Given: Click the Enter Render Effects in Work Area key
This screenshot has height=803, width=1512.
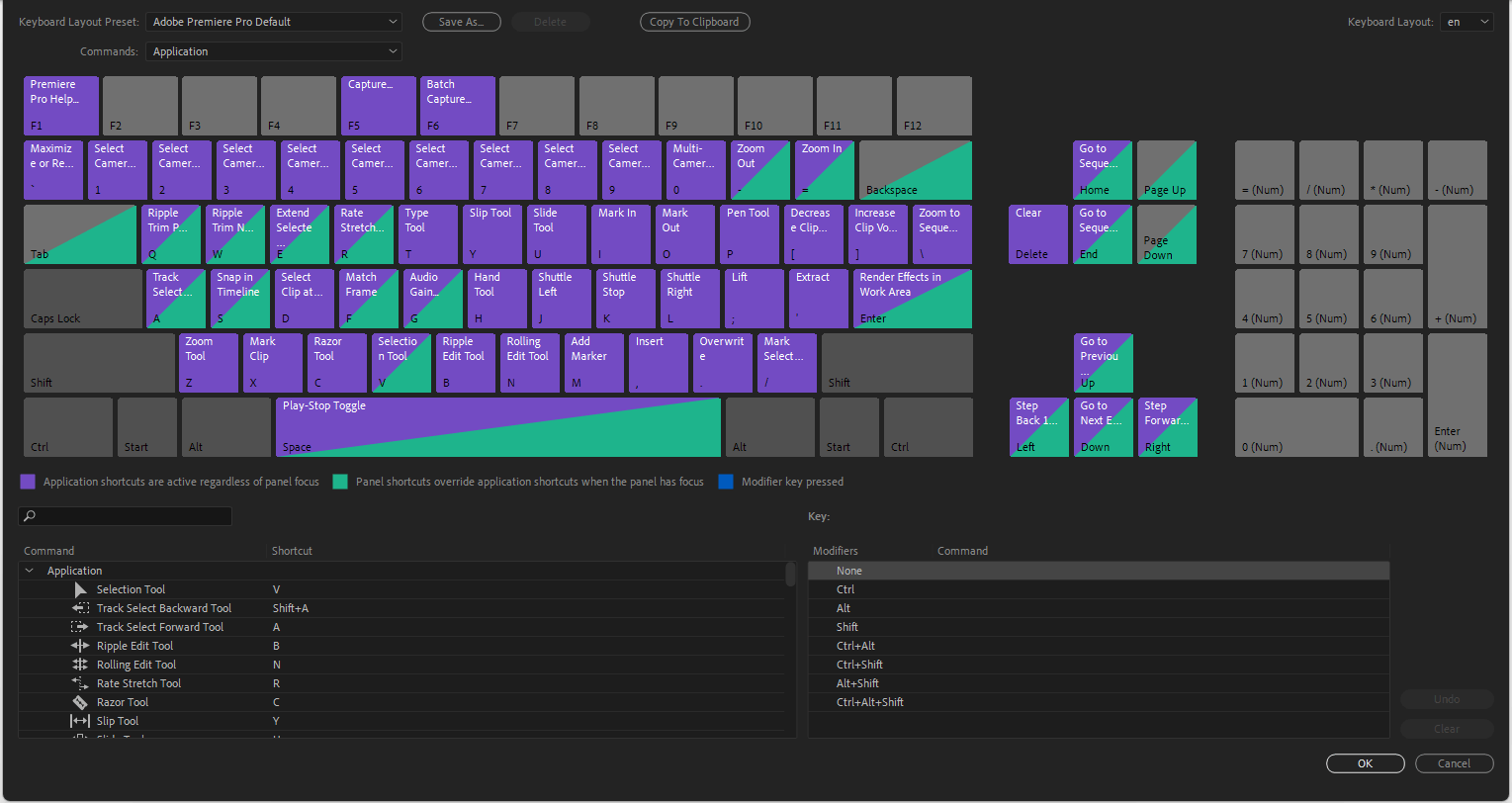Looking at the screenshot, I should pyautogui.click(x=913, y=299).
